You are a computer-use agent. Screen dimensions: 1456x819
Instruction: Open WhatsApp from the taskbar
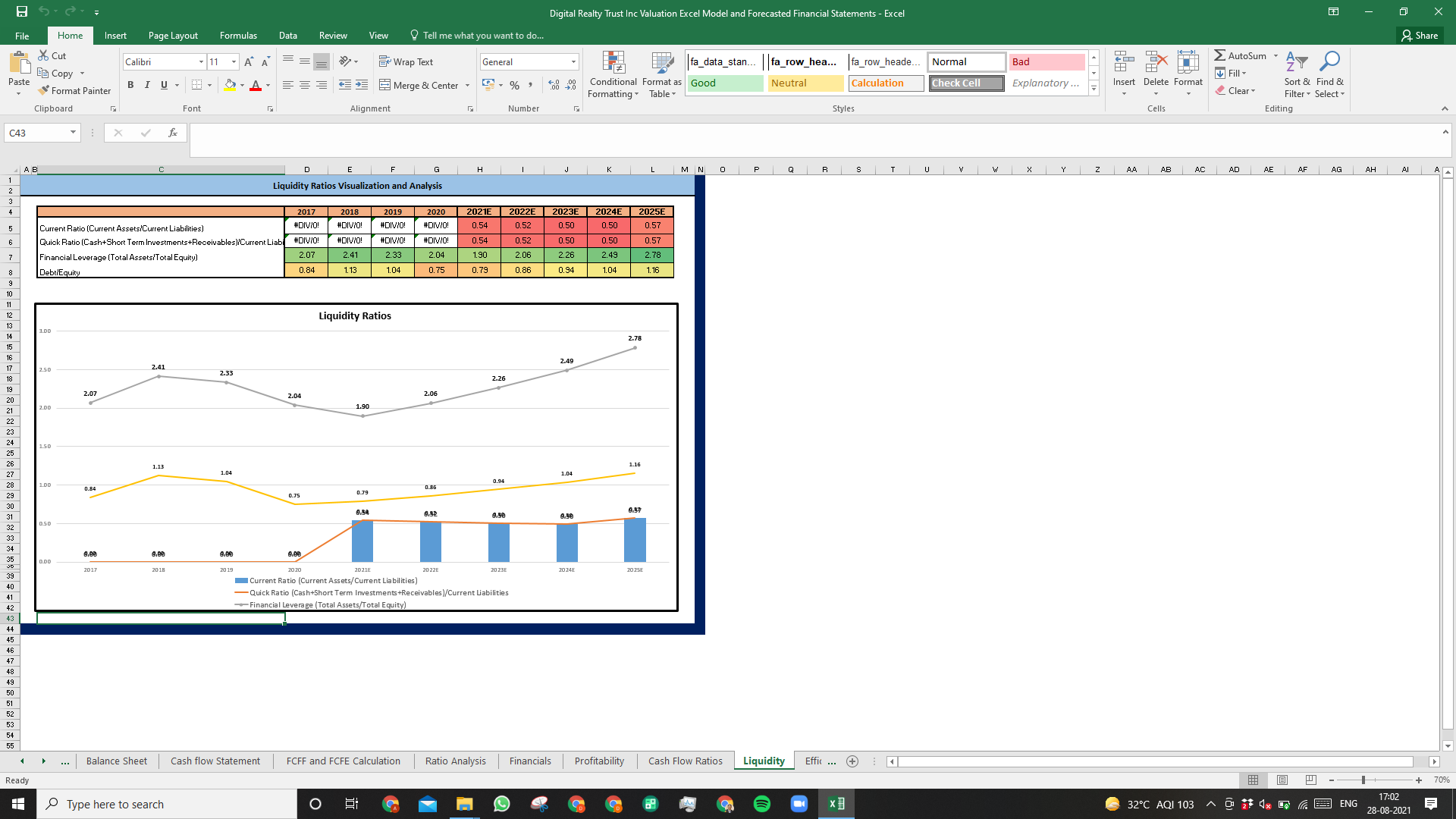[x=501, y=804]
